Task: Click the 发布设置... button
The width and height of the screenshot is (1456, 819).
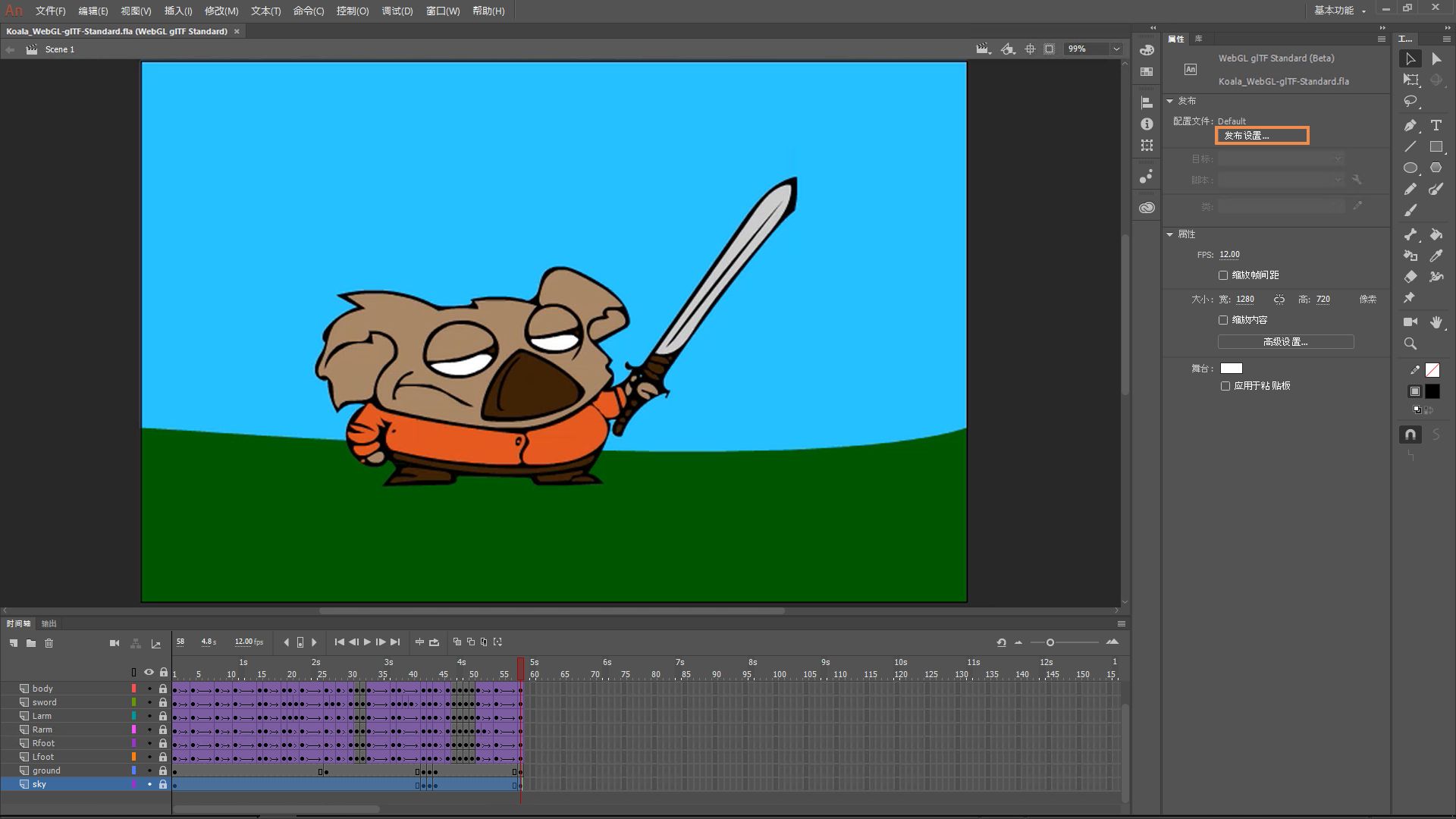Action: [x=1262, y=136]
